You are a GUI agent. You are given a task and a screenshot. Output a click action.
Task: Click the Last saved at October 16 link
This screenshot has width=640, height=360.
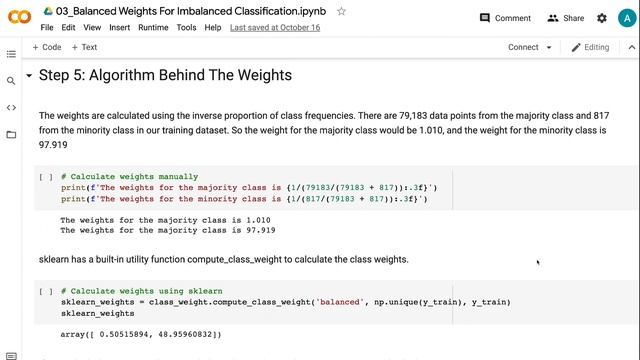coord(275,27)
